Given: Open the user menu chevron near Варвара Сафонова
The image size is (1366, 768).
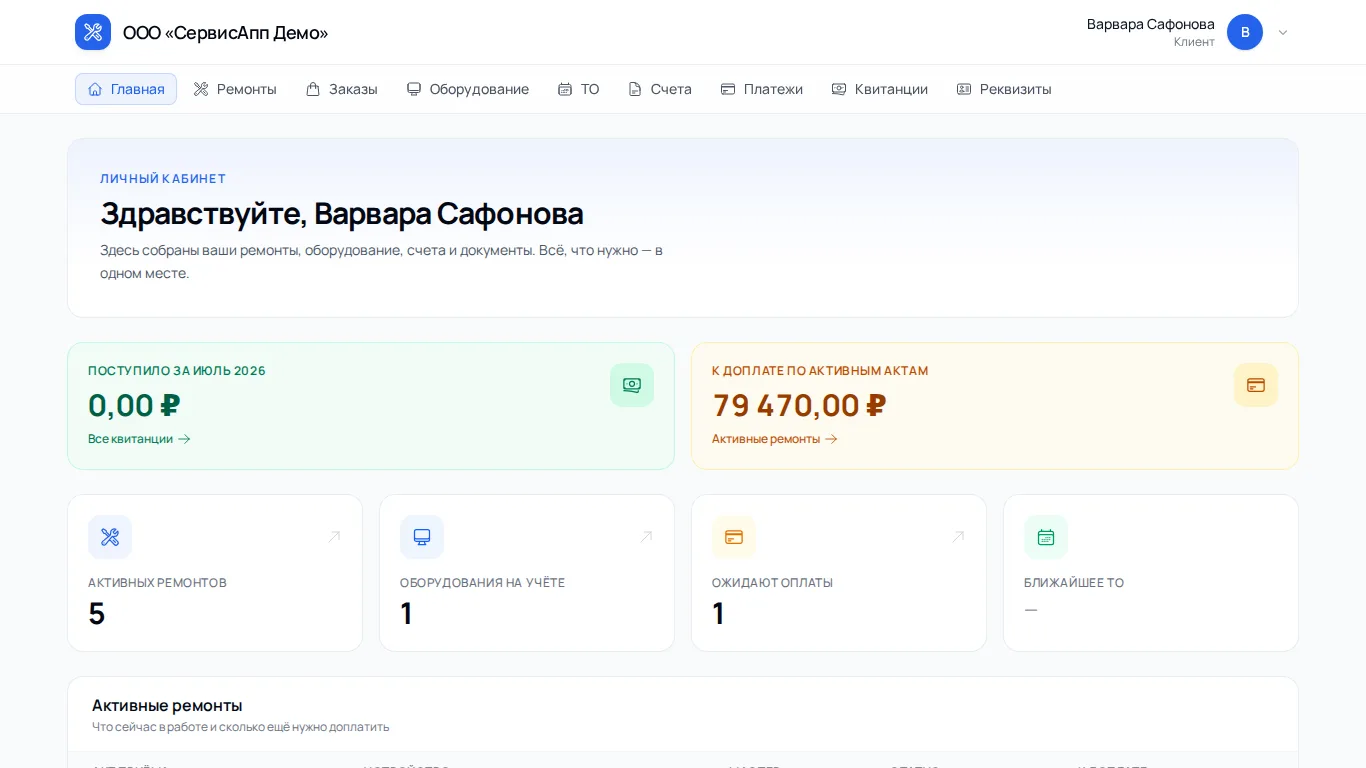Looking at the screenshot, I should click(x=1283, y=32).
